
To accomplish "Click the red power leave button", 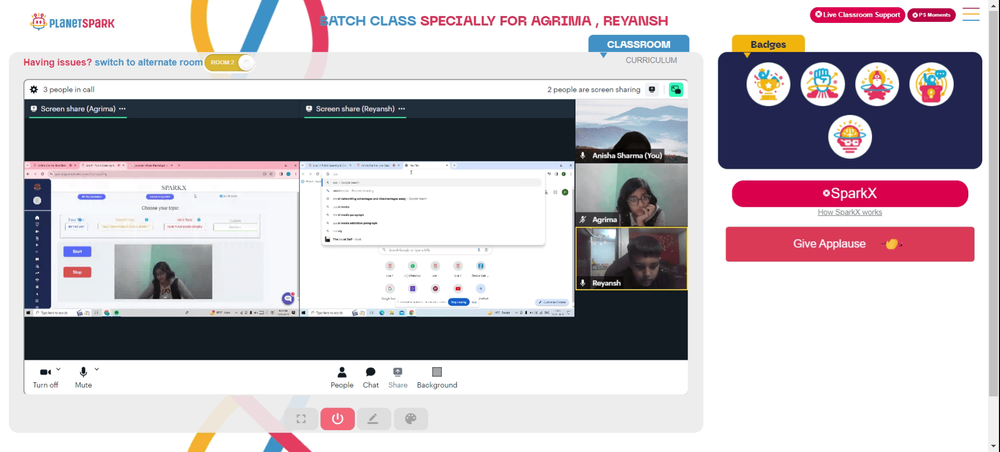I will 337,419.
